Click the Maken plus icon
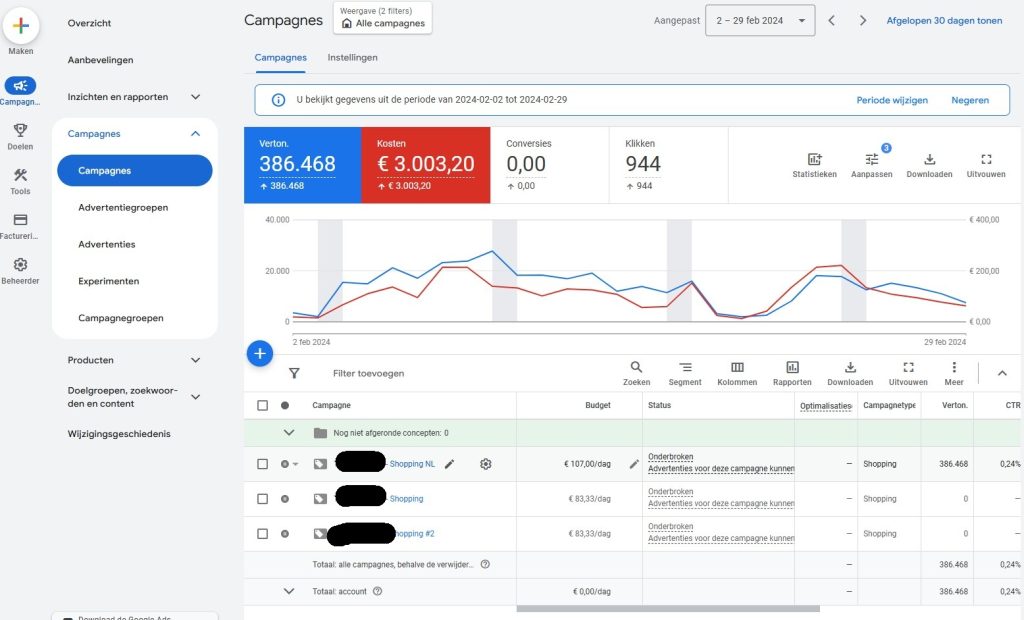 point(21,26)
